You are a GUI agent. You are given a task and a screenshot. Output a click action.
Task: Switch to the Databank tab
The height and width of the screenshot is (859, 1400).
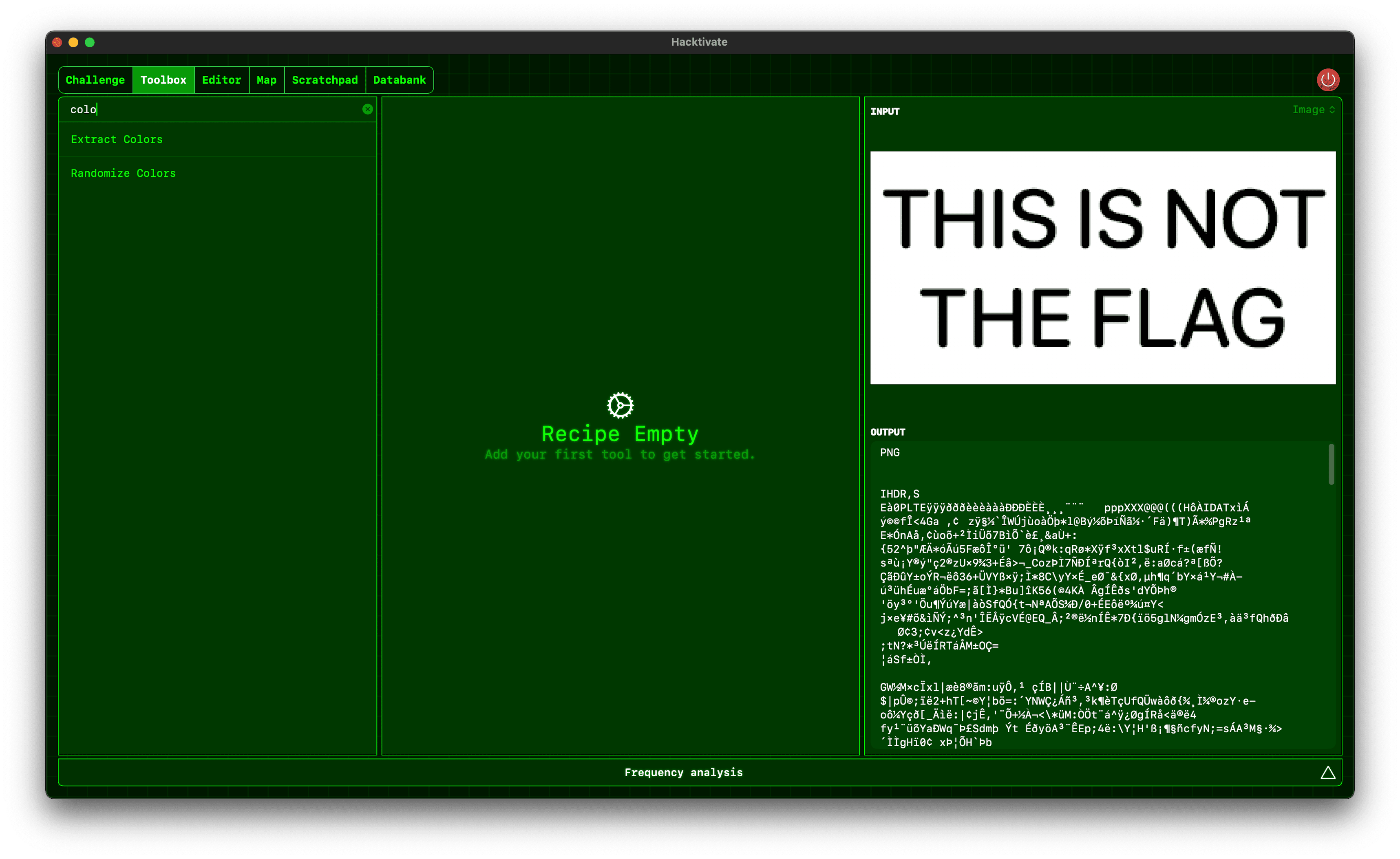(399, 80)
